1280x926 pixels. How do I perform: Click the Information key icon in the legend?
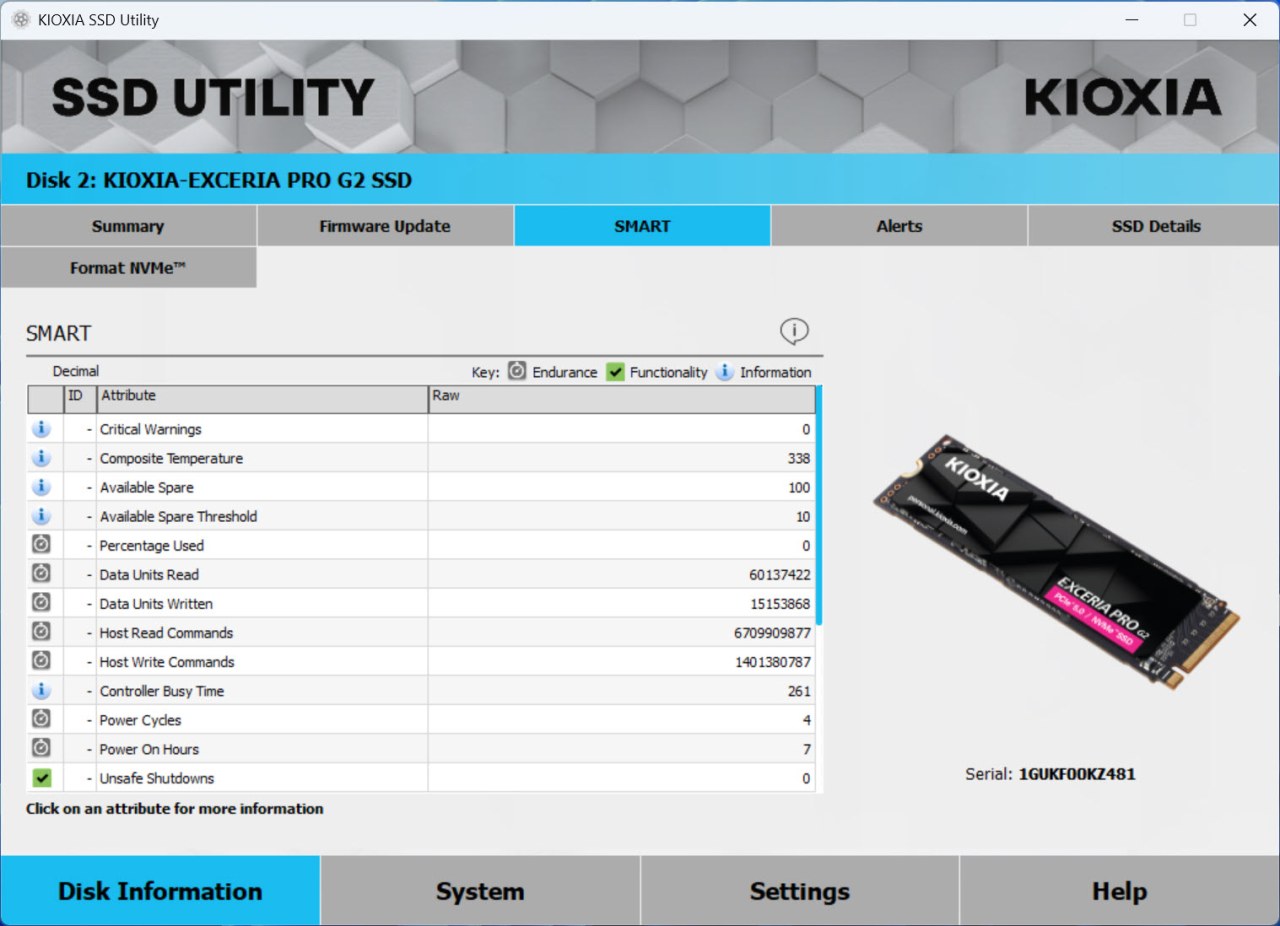725,372
